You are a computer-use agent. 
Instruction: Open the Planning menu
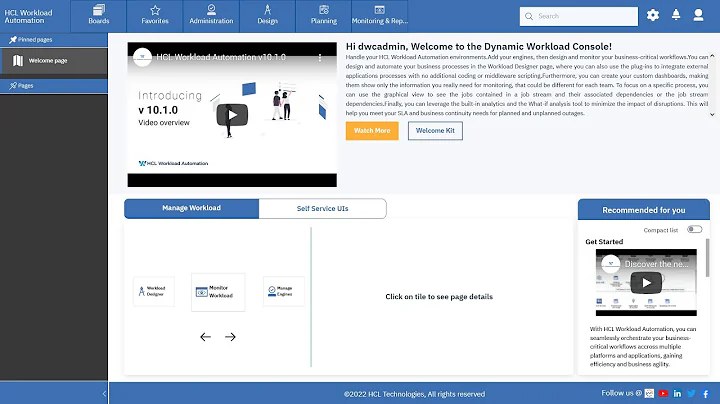point(324,16)
